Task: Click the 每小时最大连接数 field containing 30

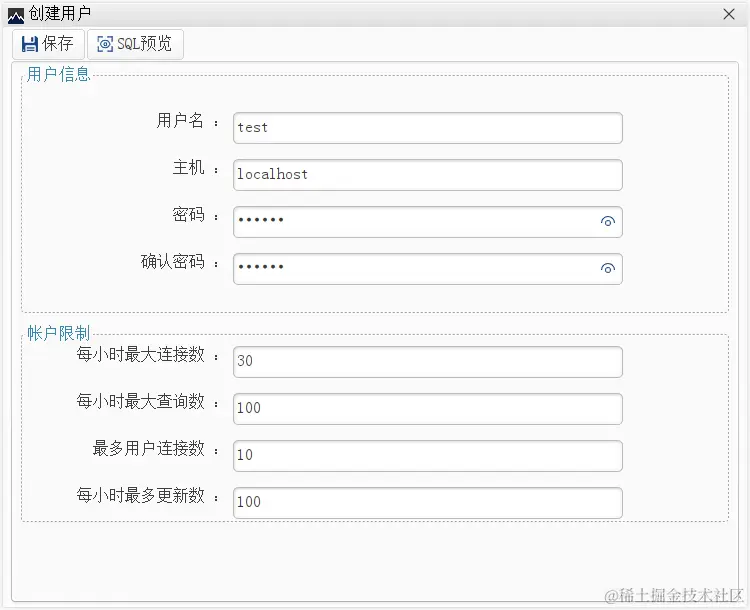Action: click(428, 362)
